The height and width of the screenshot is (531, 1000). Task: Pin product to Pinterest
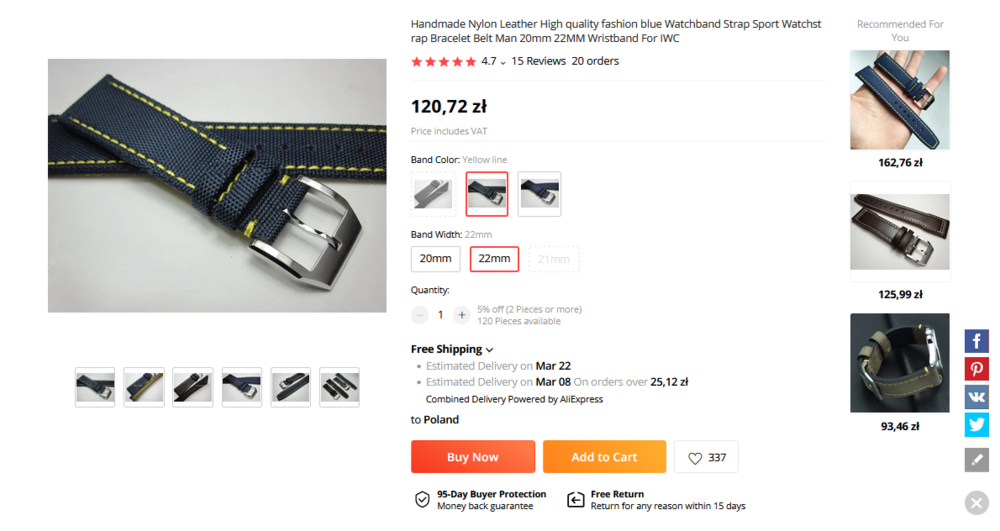(976, 369)
